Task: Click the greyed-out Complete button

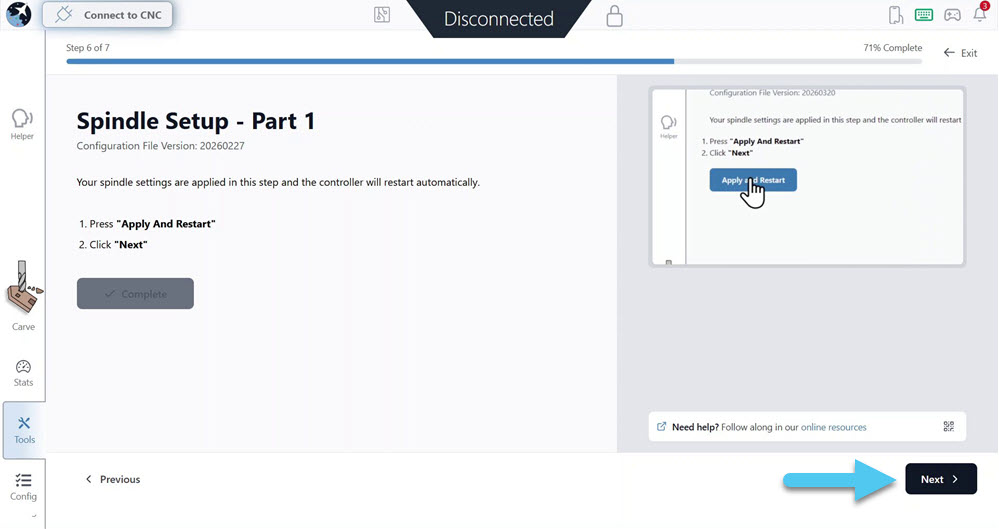Action: pyautogui.click(x=135, y=294)
